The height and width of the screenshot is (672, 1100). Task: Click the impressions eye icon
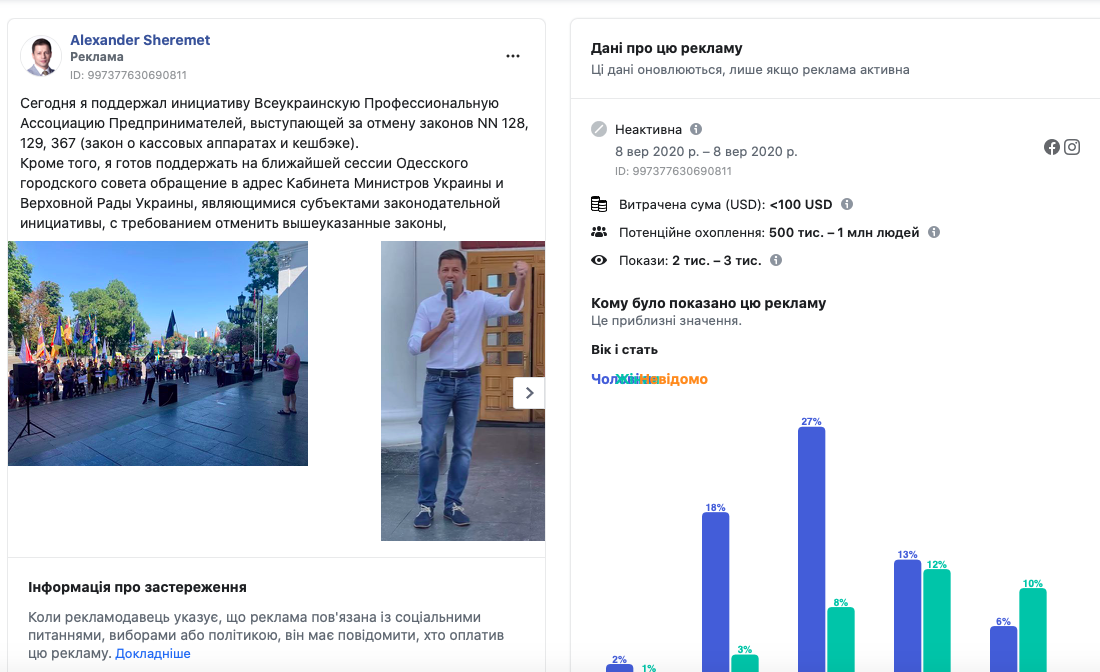[599, 260]
